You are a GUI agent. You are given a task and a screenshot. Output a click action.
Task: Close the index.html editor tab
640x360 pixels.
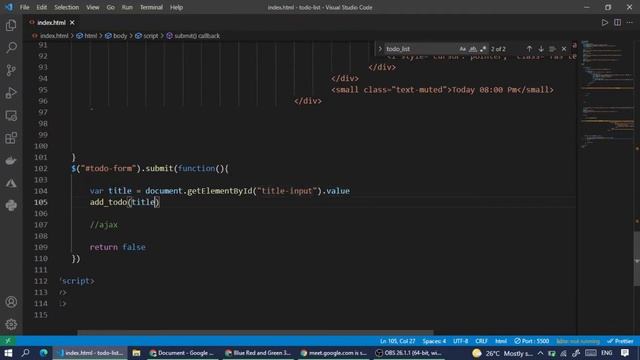click(x=72, y=23)
